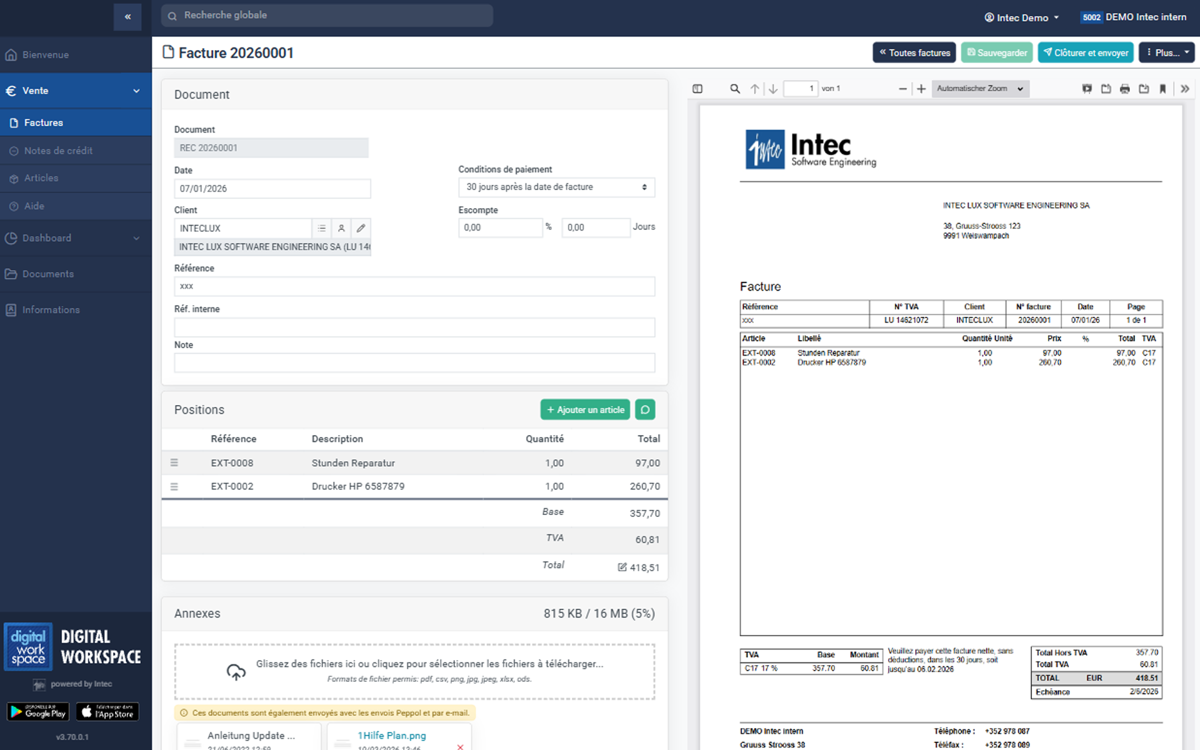
Task: Collapse the Vente menu section
Action: (x=76, y=91)
